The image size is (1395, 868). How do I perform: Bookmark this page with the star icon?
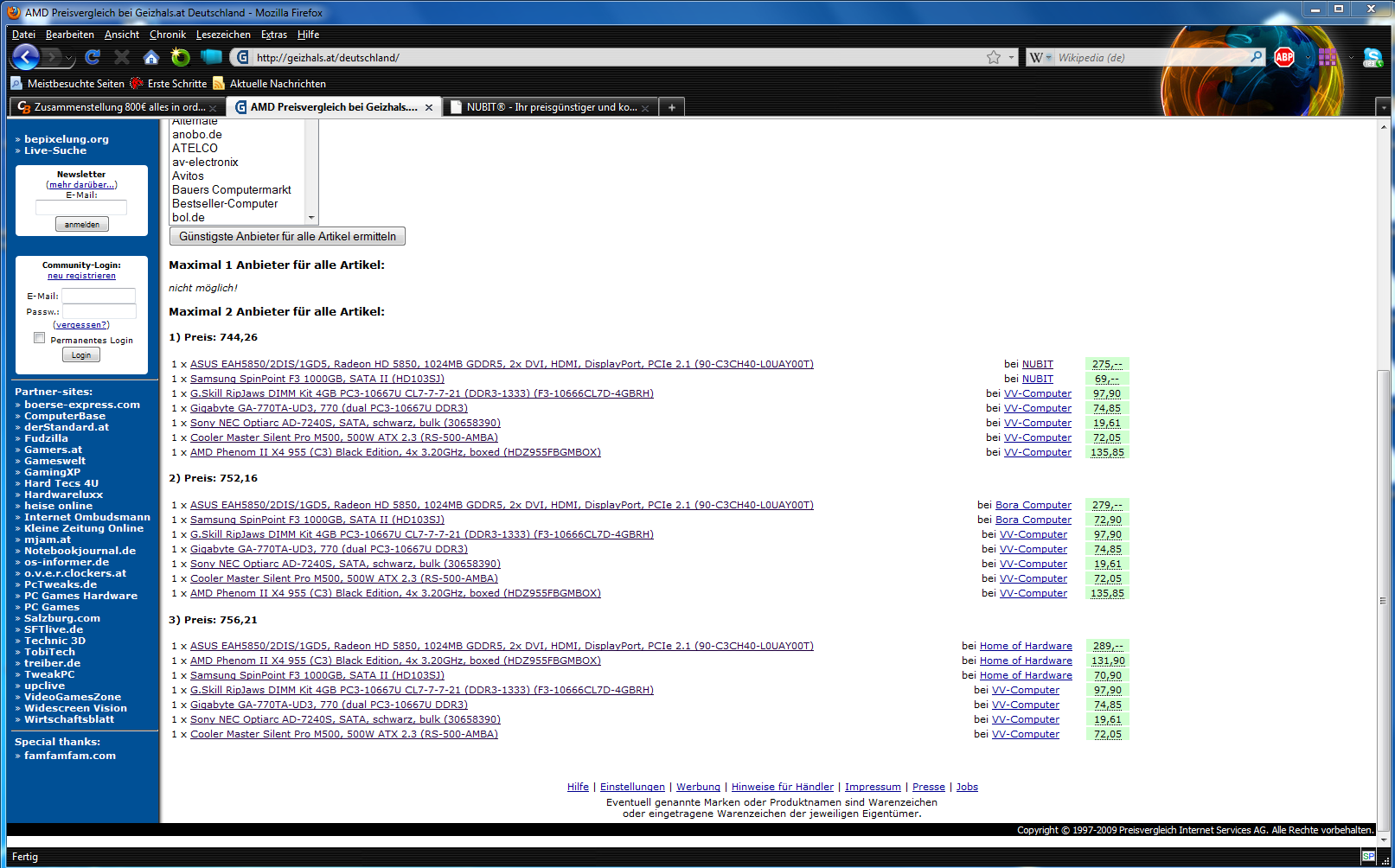(x=994, y=57)
